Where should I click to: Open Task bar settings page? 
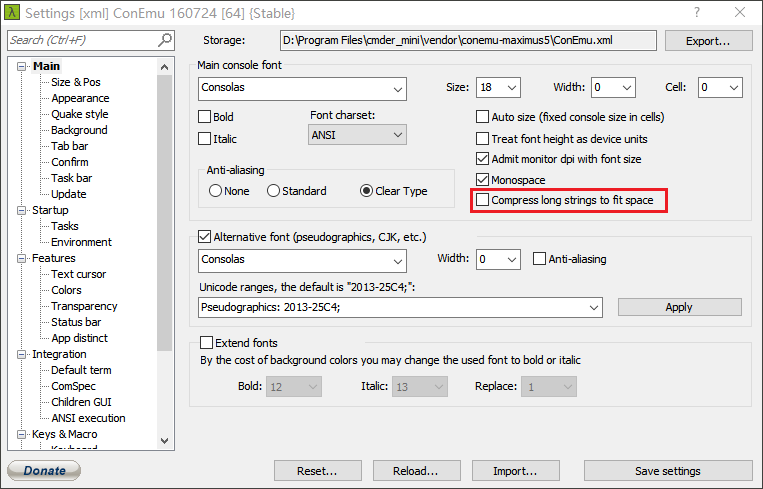point(72,178)
